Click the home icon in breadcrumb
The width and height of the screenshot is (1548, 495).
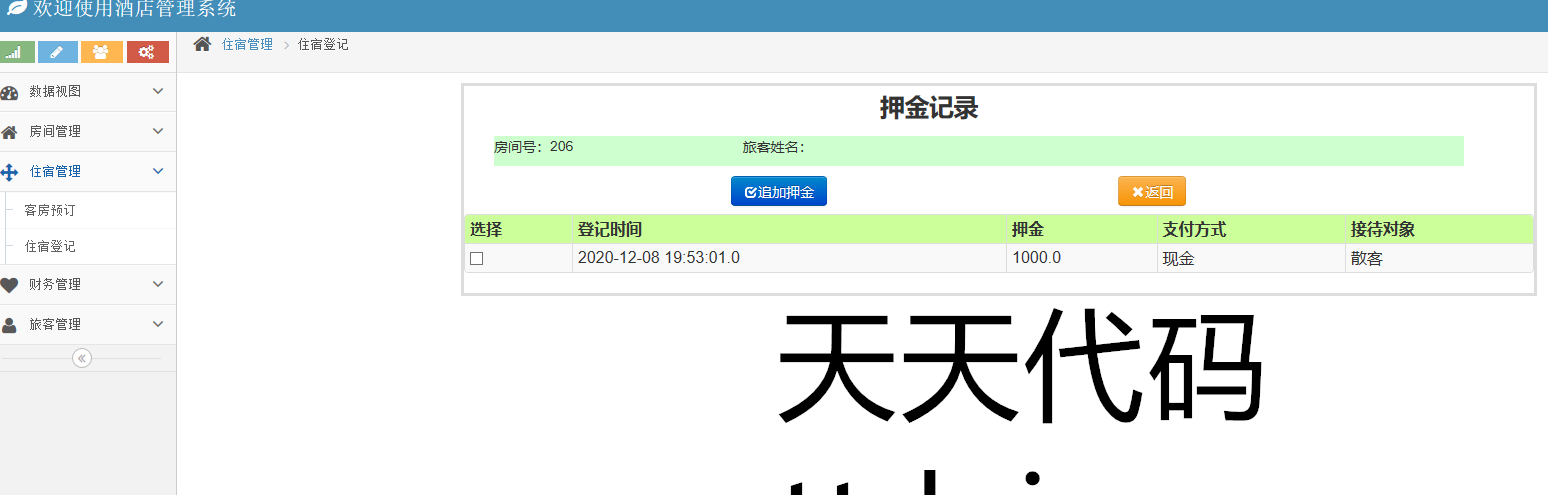coord(202,44)
